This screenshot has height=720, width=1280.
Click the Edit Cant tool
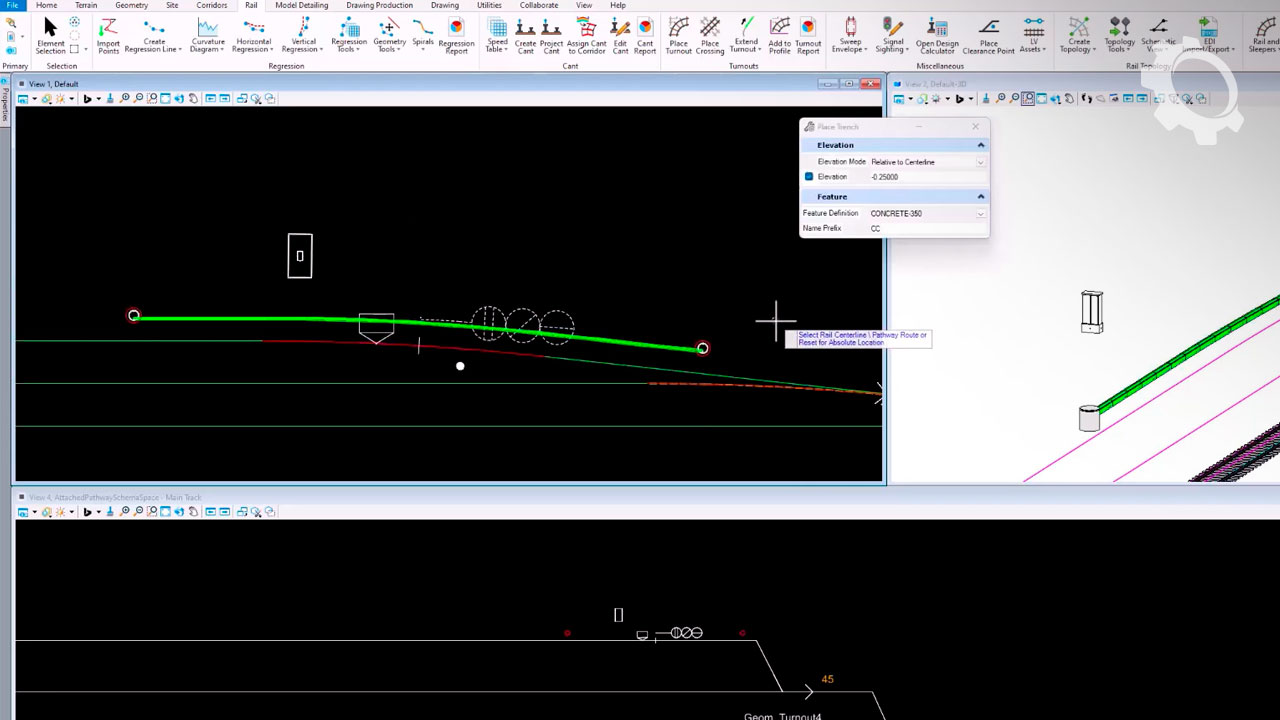620,35
